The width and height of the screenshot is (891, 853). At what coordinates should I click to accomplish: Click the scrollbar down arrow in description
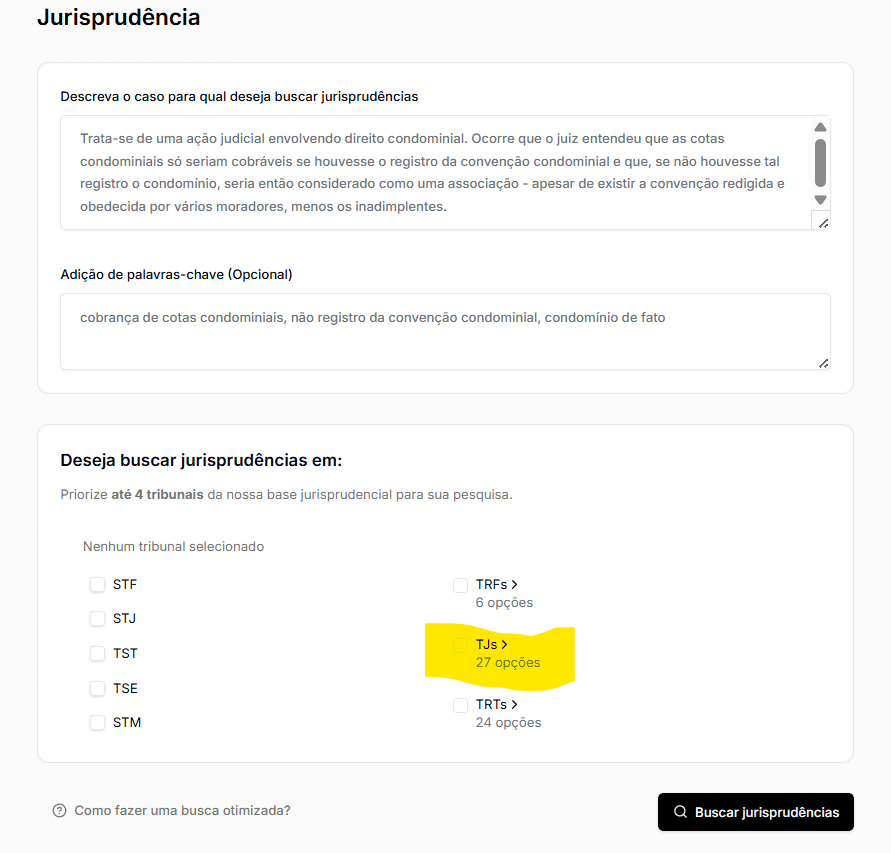tap(820, 200)
